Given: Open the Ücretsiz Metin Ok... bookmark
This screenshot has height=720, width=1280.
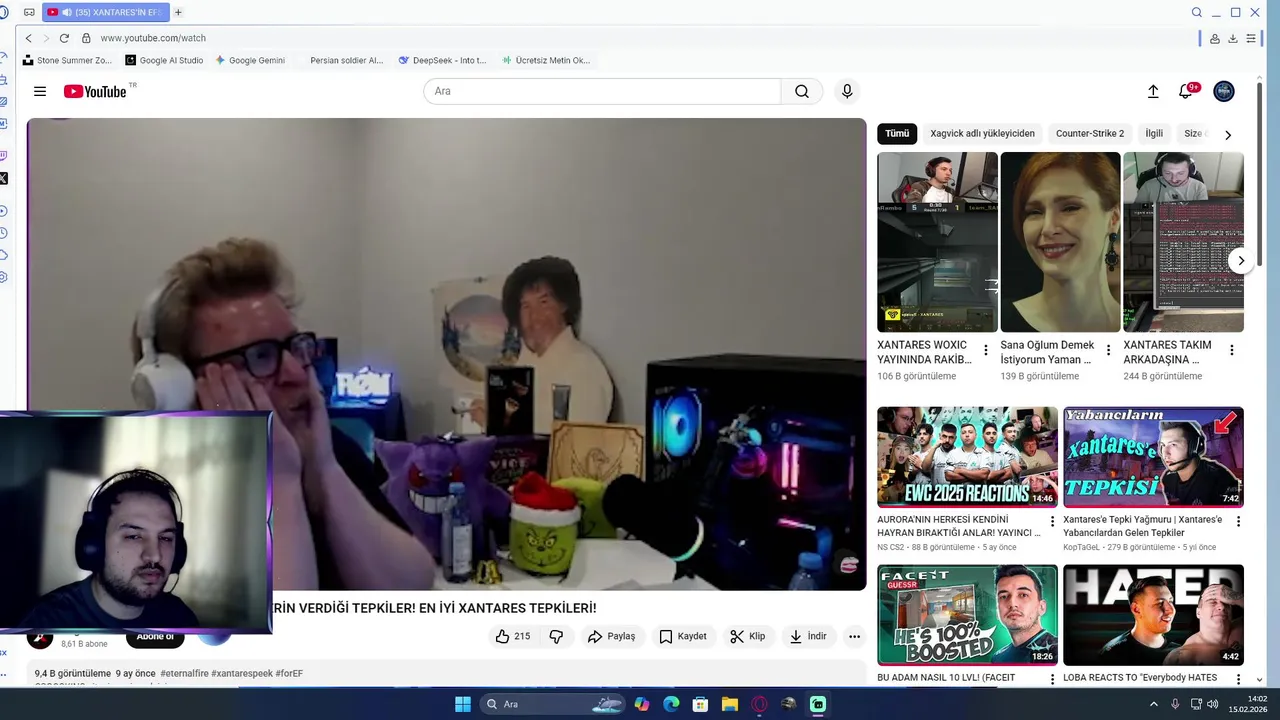Looking at the screenshot, I should (x=546, y=60).
